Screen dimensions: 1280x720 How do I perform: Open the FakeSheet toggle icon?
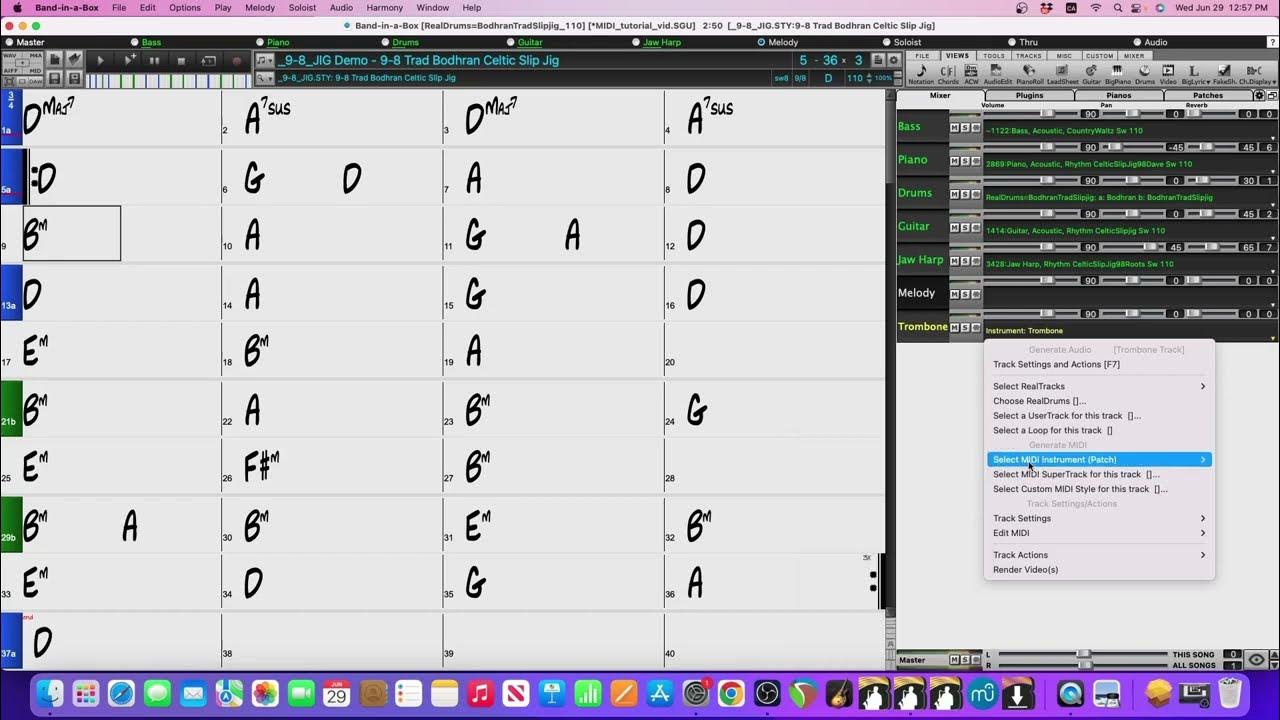[1224, 72]
